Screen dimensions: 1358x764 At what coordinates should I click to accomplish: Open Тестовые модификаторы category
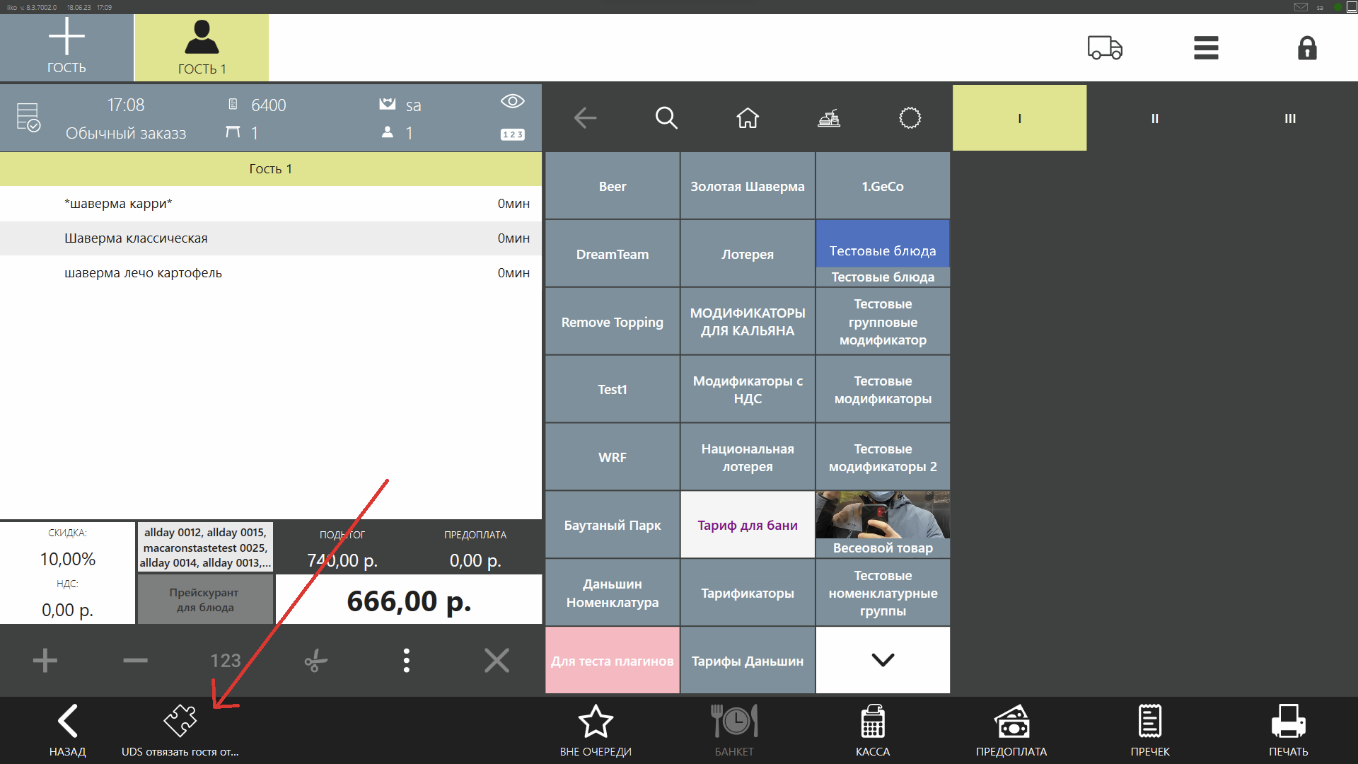(x=883, y=389)
